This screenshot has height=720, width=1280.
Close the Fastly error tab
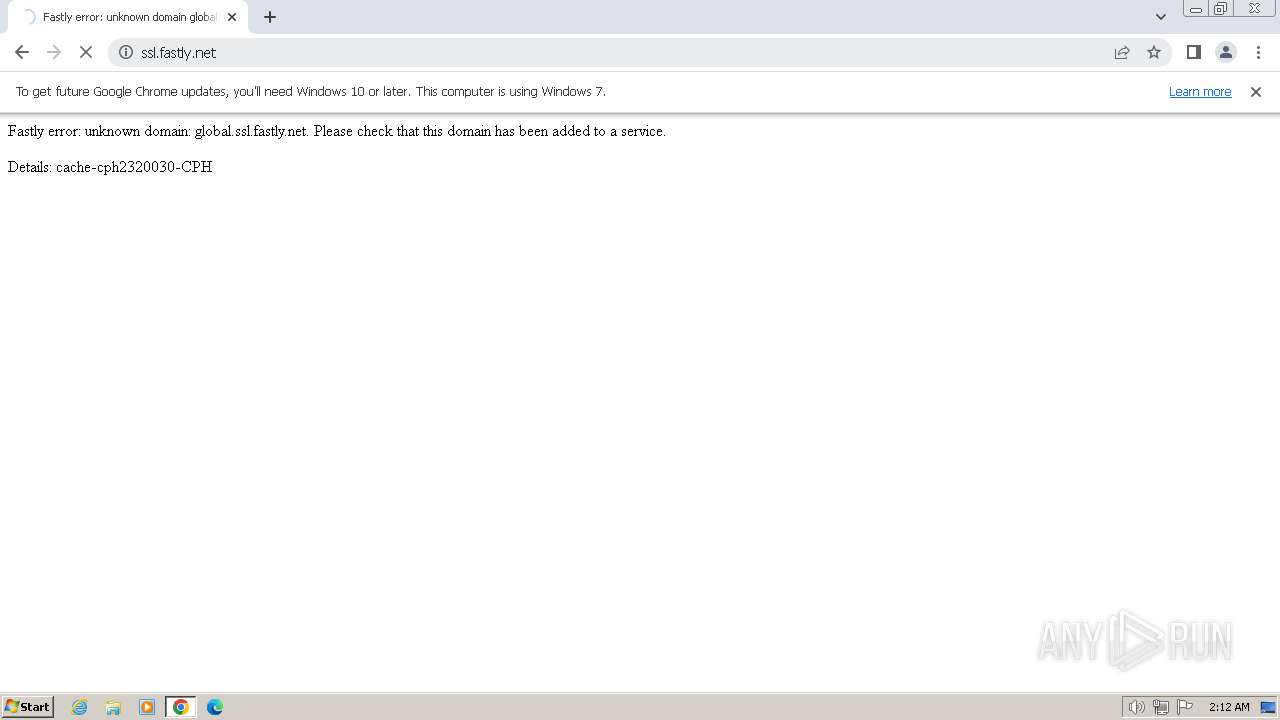[x=232, y=17]
